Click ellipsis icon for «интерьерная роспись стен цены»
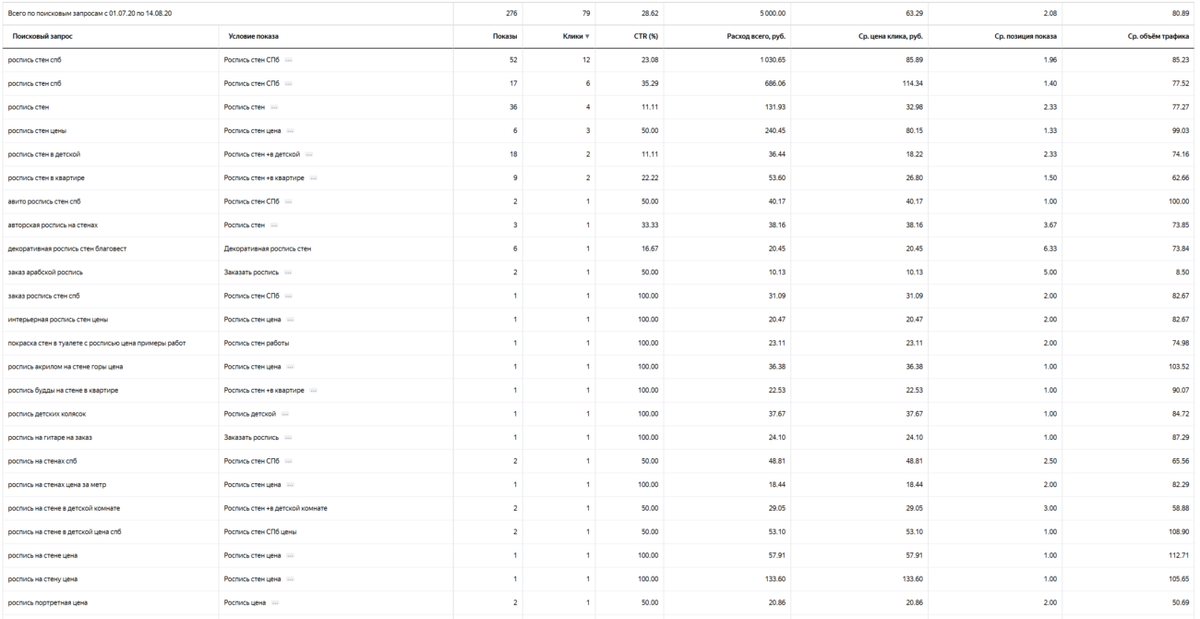This screenshot has height=619, width=1200. click(x=289, y=320)
